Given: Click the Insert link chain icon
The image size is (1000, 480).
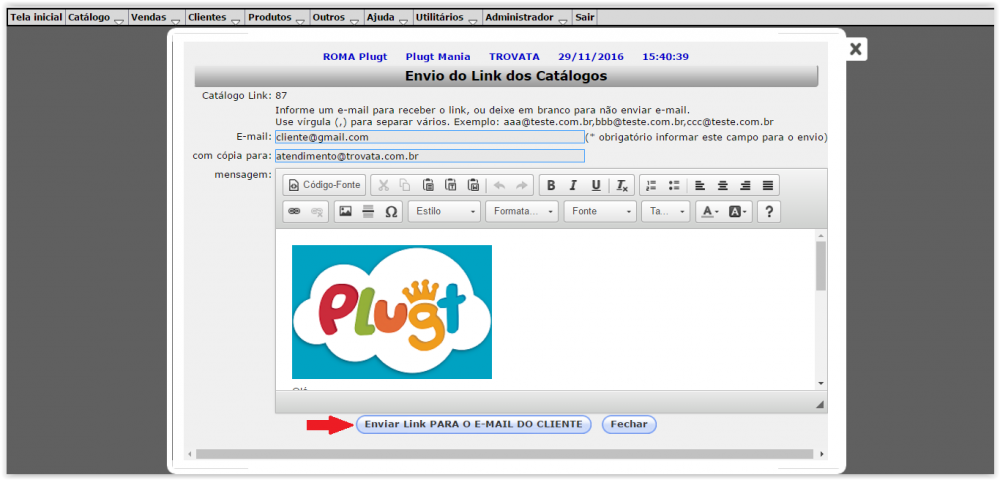Looking at the screenshot, I should point(294,212).
